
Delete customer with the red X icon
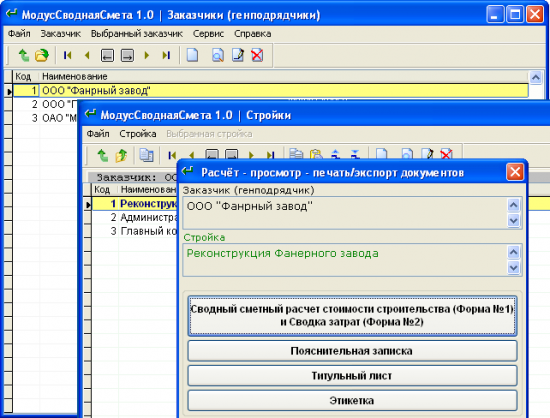click(x=257, y=55)
